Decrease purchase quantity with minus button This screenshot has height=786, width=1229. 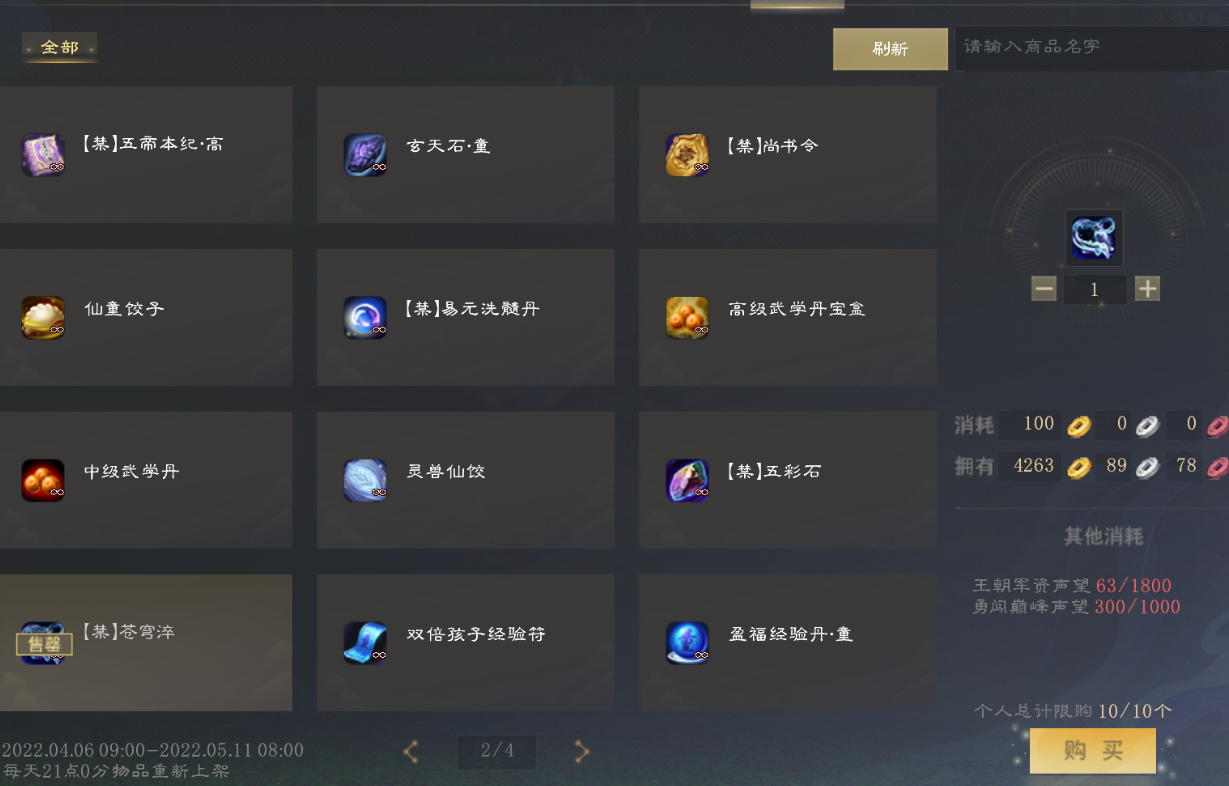[x=1044, y=289]
